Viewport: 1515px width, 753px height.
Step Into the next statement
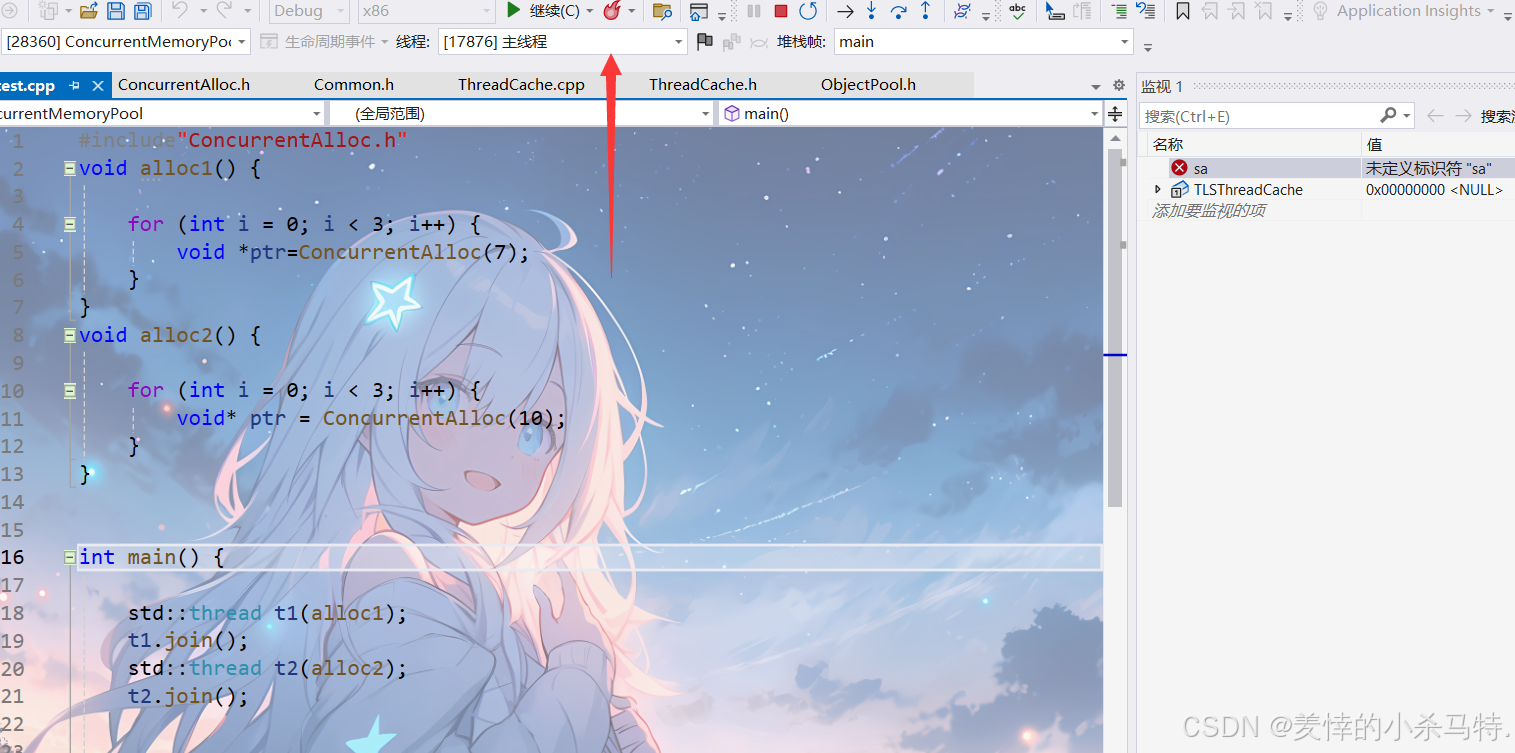tap(871, 11)
